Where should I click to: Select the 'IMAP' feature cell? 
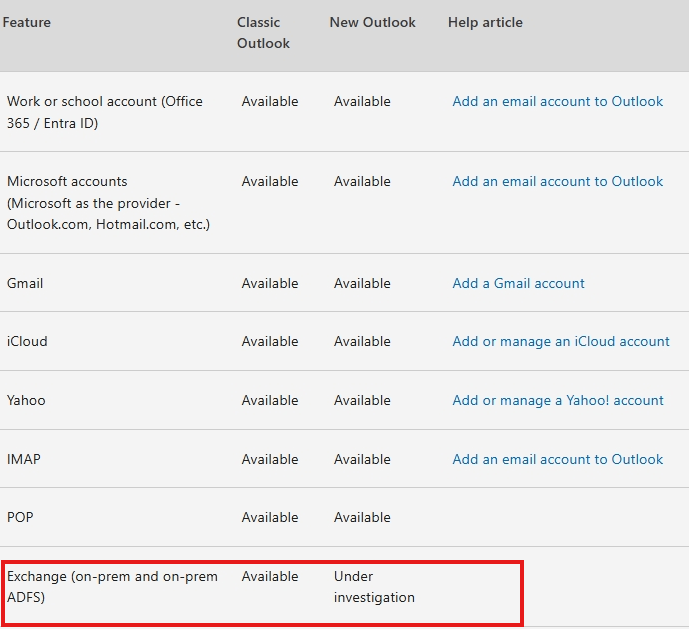24,460
